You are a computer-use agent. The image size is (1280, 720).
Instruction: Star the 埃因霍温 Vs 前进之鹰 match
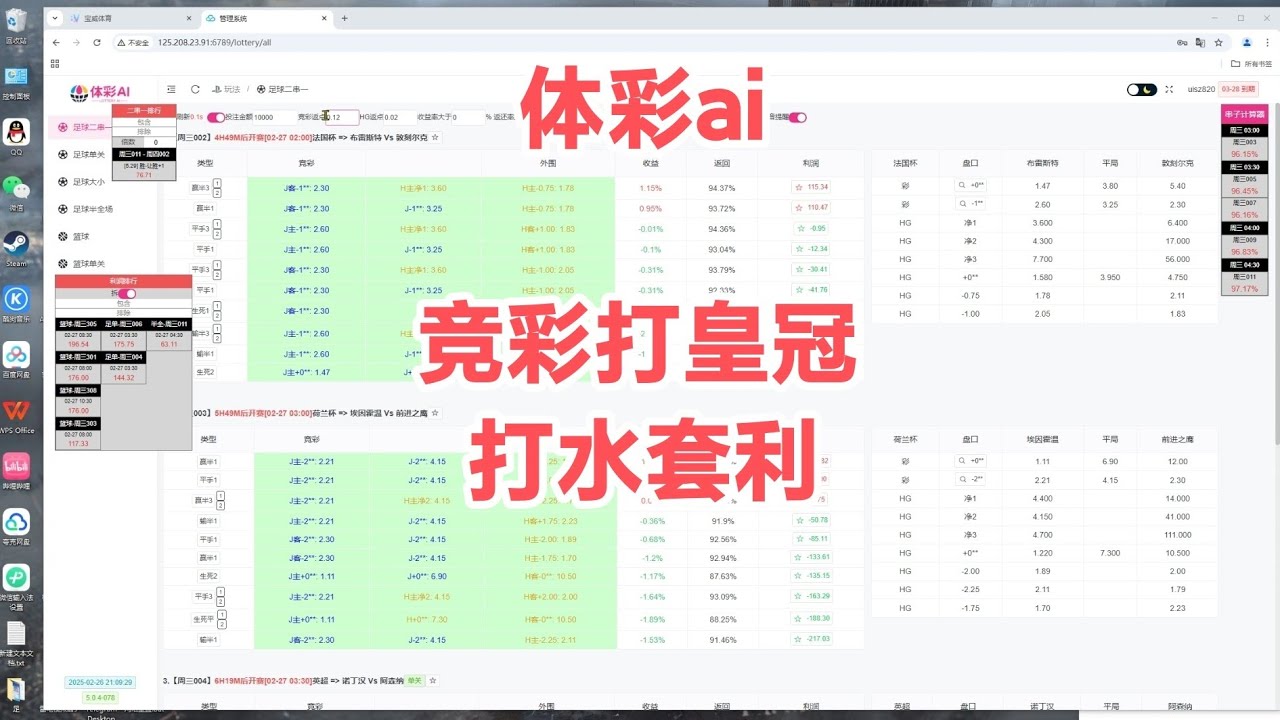(435, 413)
